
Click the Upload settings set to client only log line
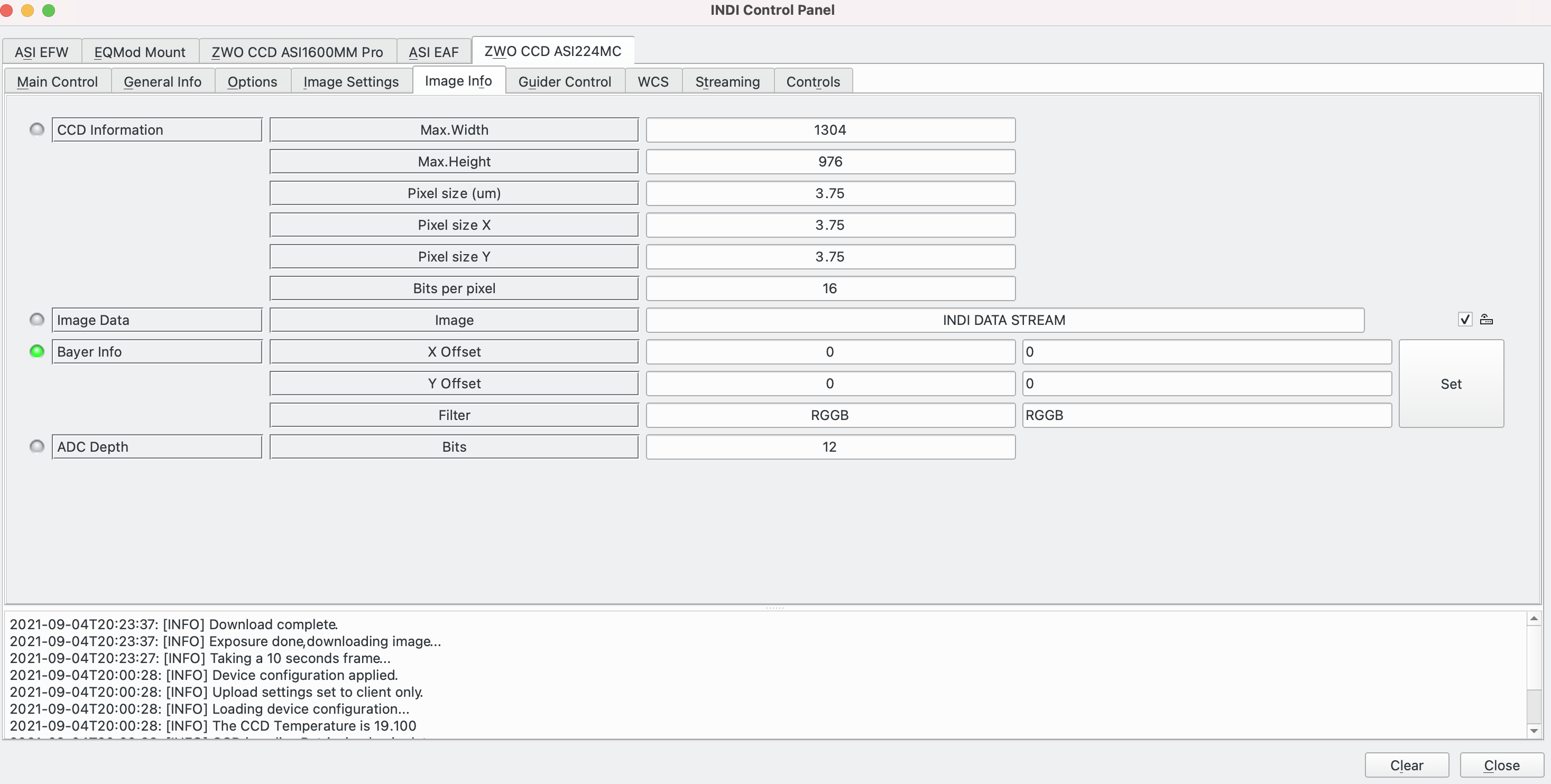(217, 692)
